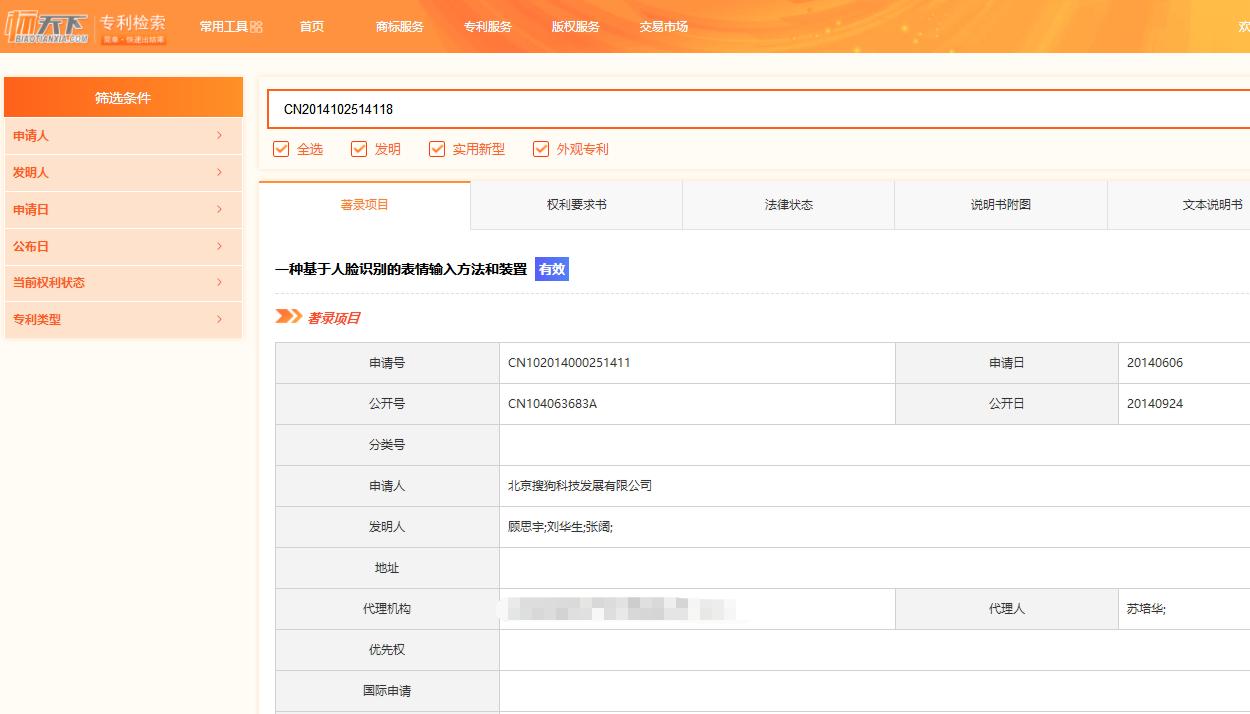Uncheck the 全选 checkbox

(280, 148)
